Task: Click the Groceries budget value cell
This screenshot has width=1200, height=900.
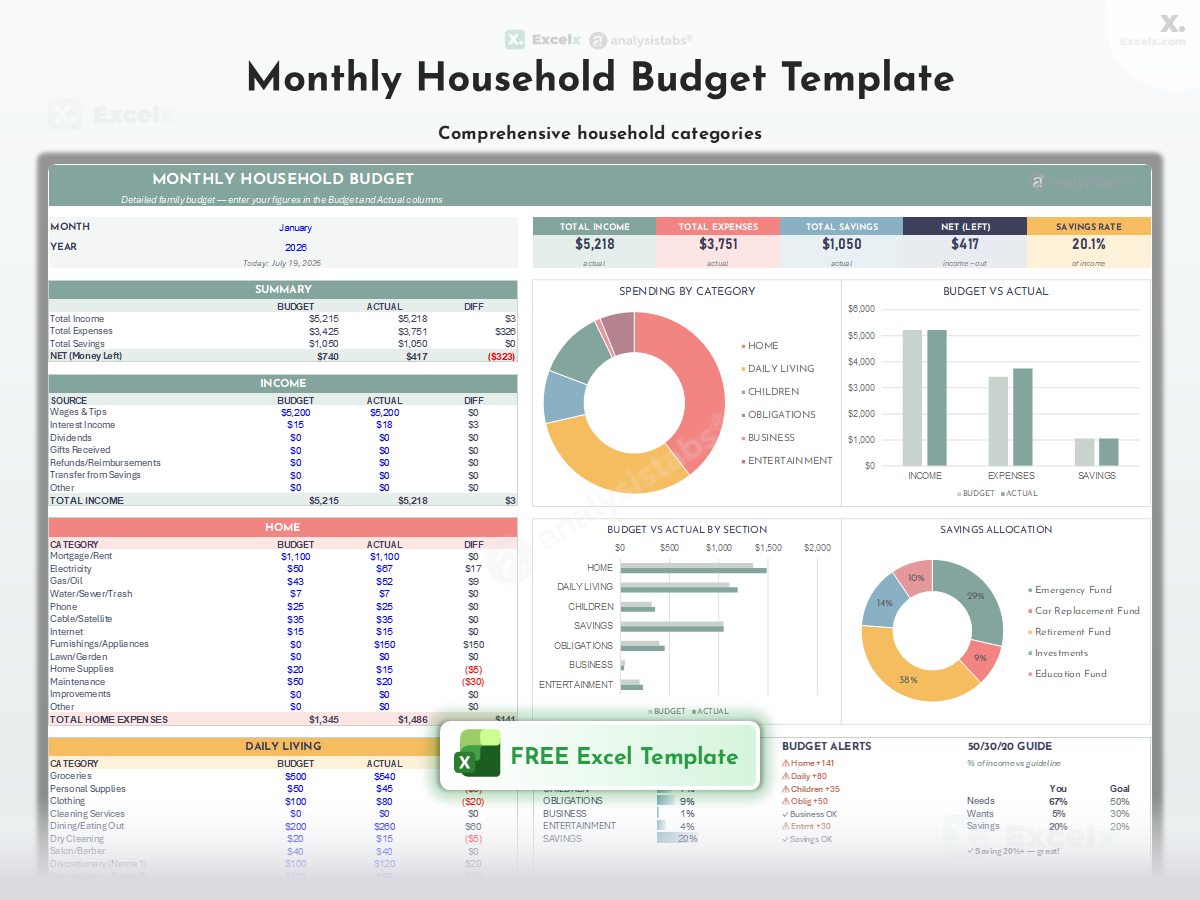Action: (x=296, y=776)
